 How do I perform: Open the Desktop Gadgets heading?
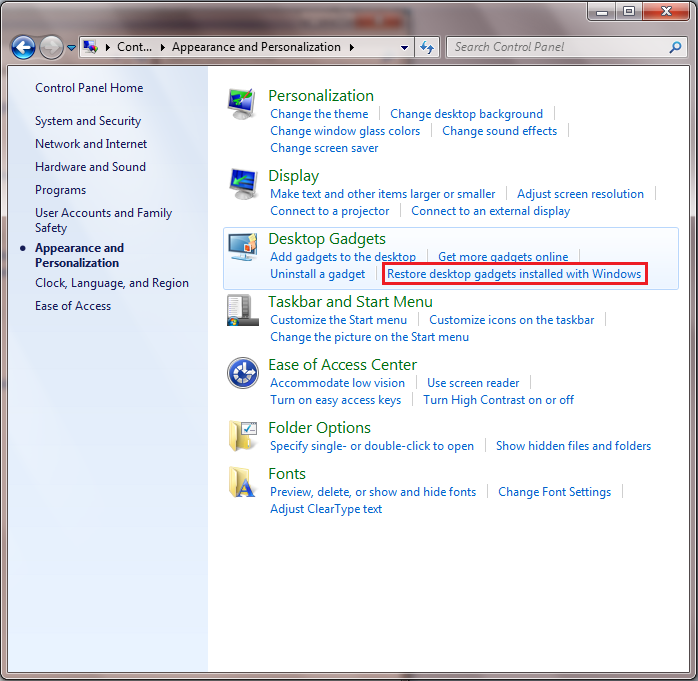tap(327, 239)
